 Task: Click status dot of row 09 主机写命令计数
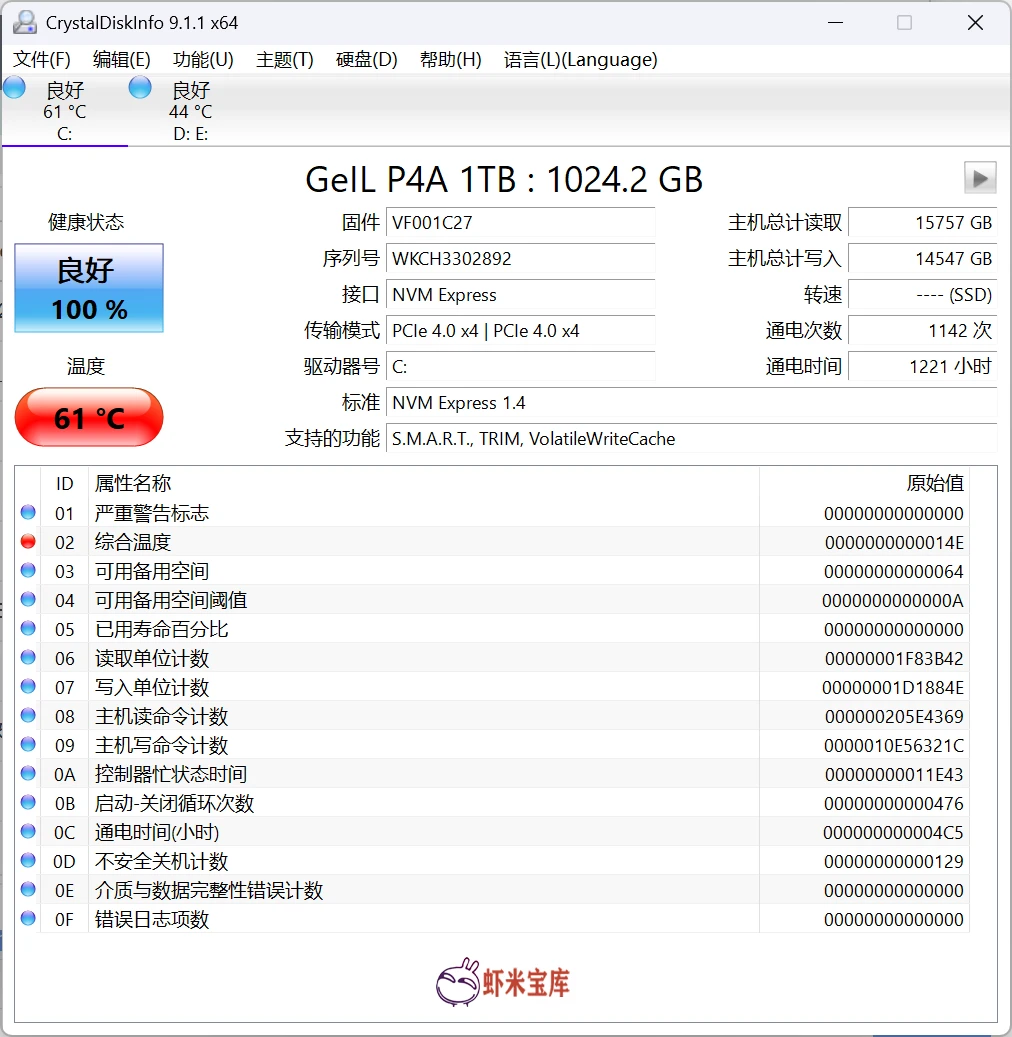click(28, 744)
